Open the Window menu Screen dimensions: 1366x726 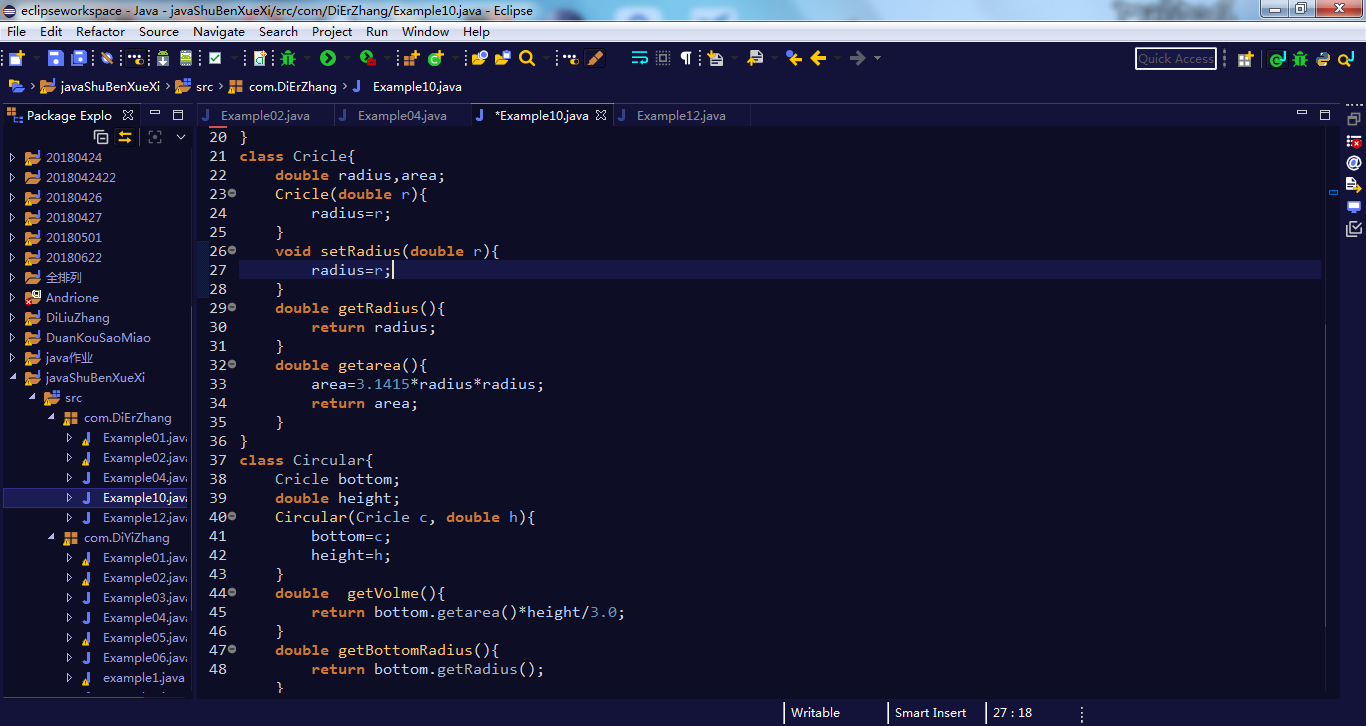coord(425,32)
